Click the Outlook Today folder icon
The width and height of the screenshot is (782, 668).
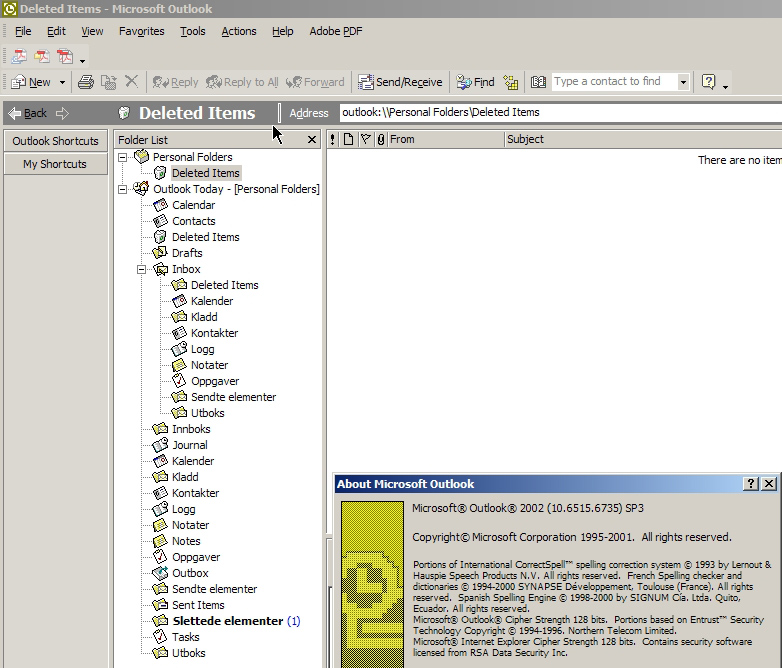click(141, 189)
